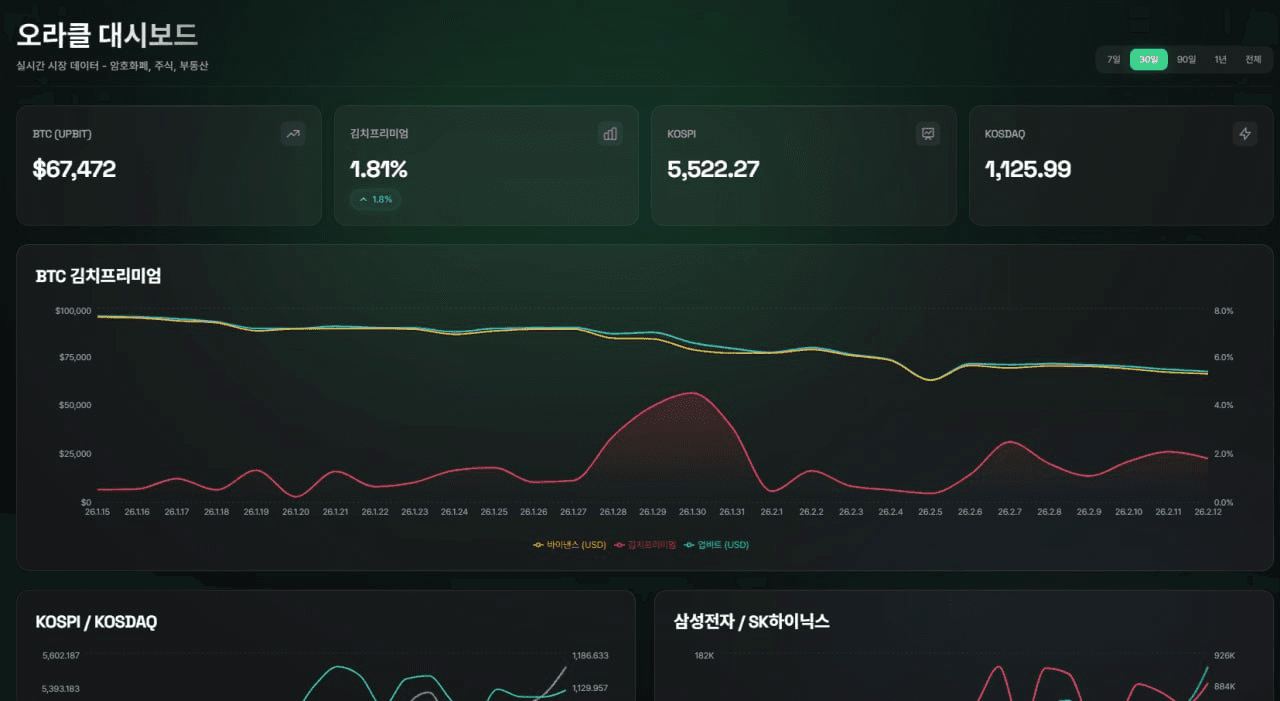The image size is (1280, 701).
Task: Click the 8.0% right axis label
Action: click(1224, 311)
